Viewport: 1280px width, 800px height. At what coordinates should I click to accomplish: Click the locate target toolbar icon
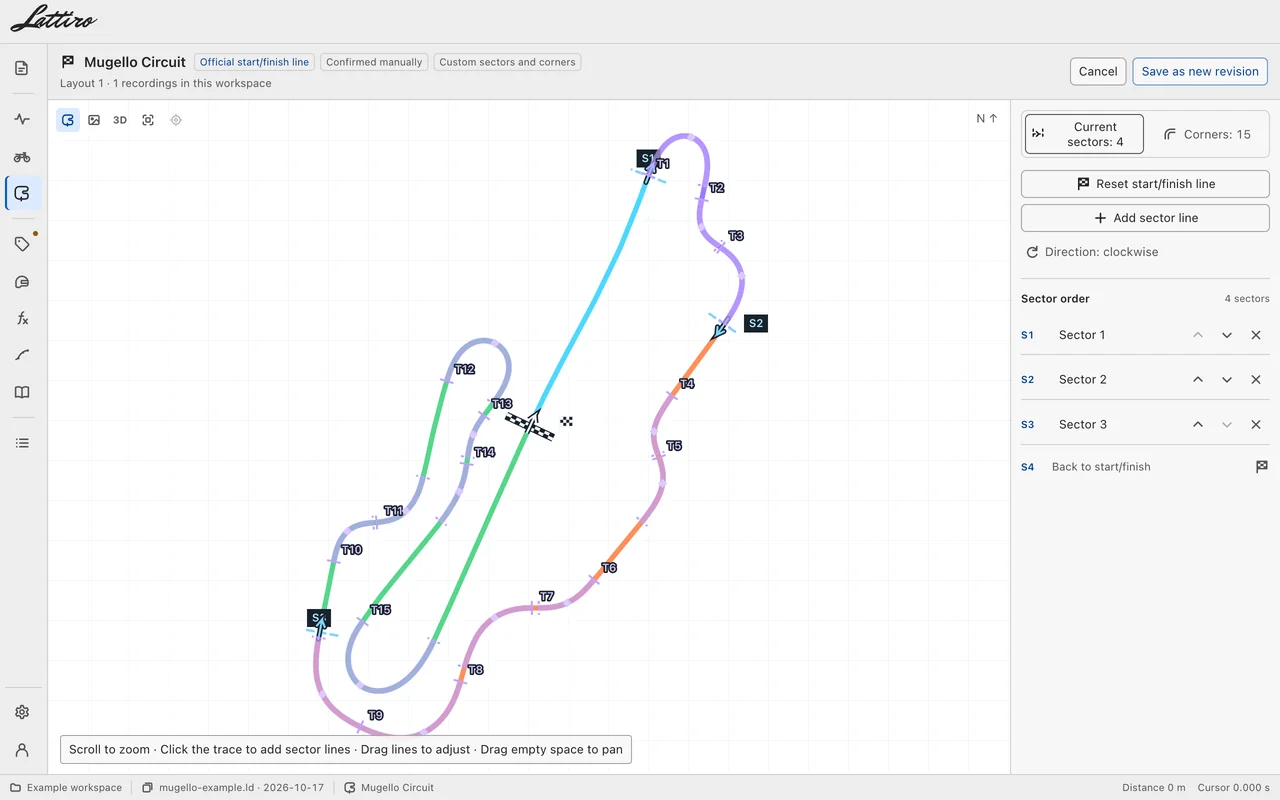pos(176,120)
